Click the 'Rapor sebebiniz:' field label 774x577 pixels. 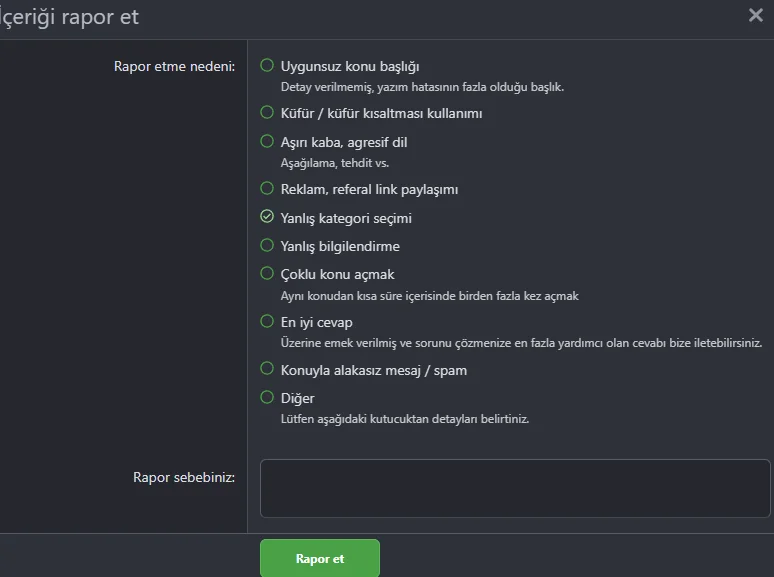(x=184, y=477)
